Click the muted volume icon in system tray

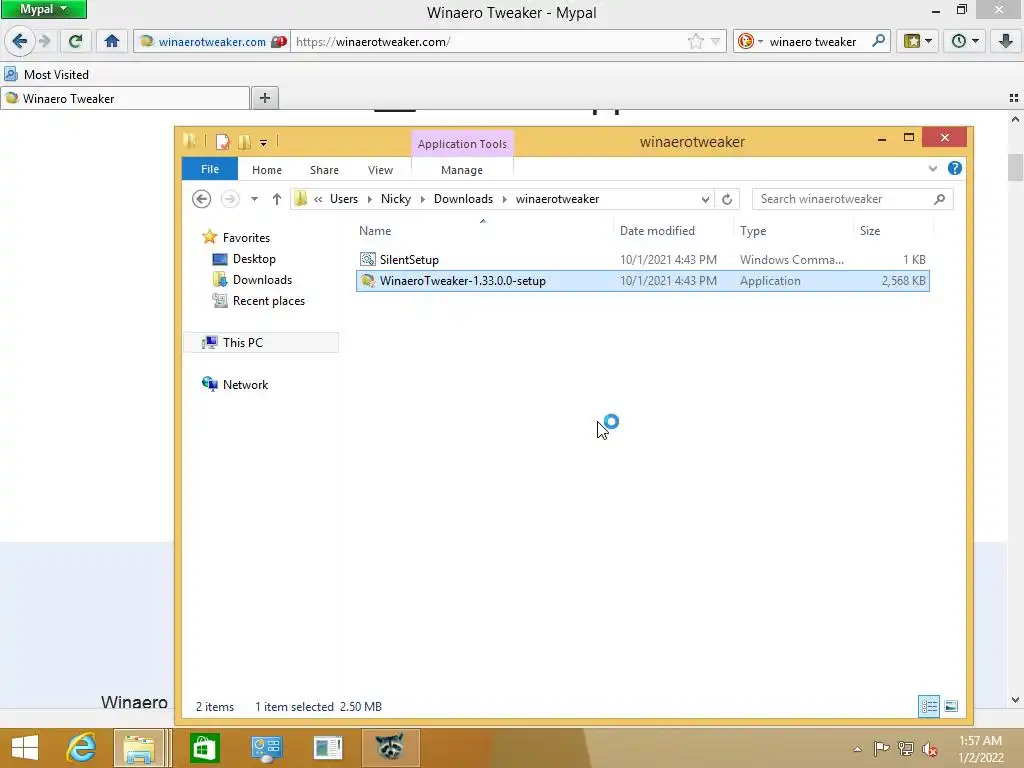click(x=929, y=749)
